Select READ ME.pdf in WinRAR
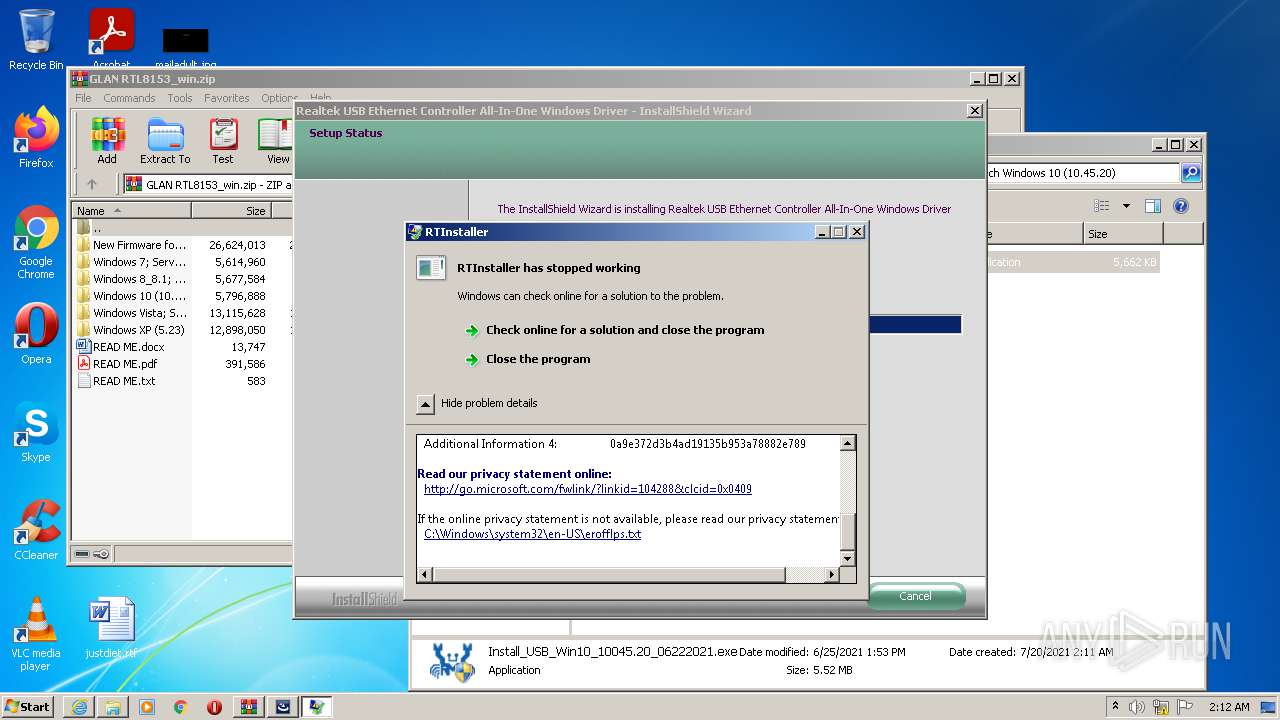1280x720 pixels. pyautogui.click(x=118, y=364)
